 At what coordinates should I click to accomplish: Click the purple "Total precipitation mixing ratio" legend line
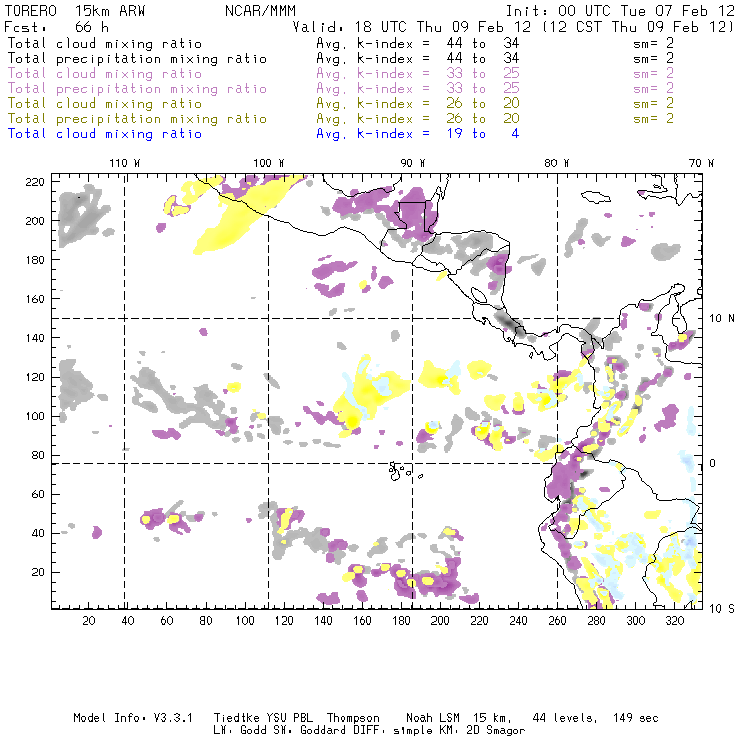pyautogui.click(x=137, y=89)
